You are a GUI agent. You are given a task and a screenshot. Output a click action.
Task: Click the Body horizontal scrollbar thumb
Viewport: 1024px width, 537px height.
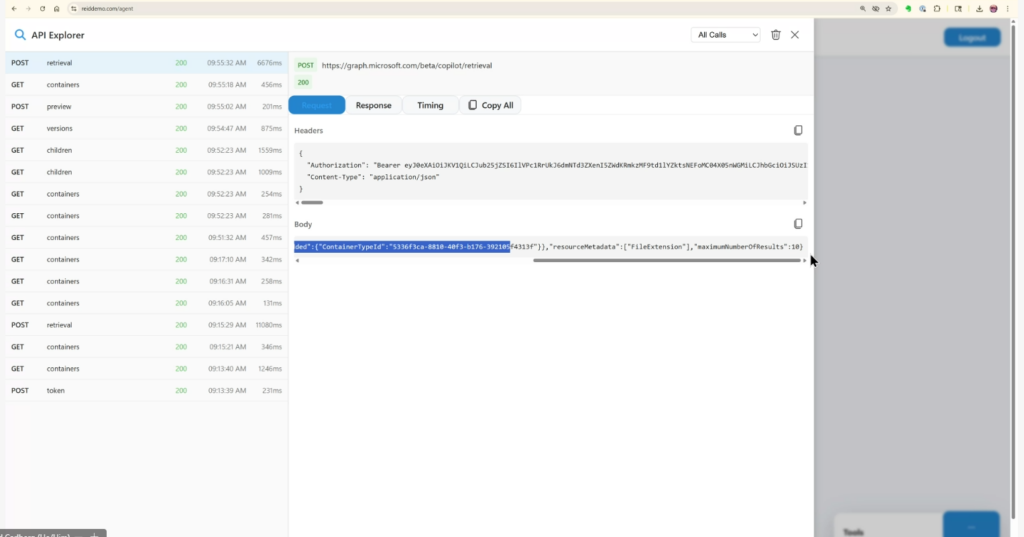coord(667,261)
